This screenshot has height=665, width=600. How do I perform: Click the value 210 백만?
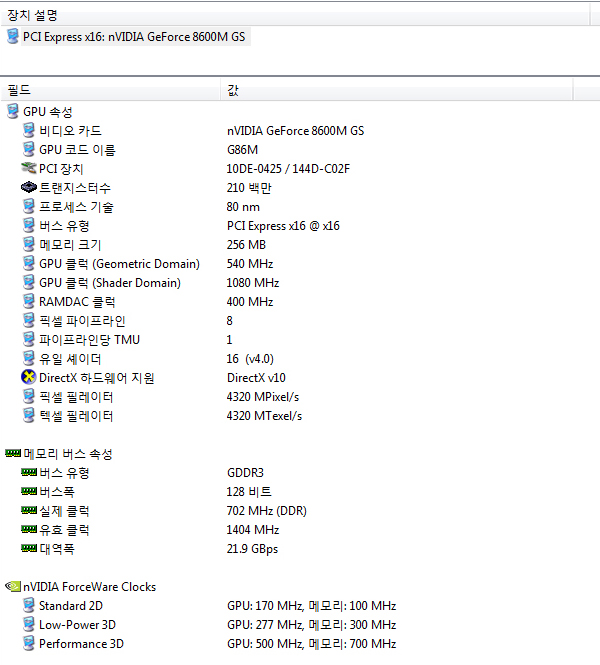click(x=249, y=187)
